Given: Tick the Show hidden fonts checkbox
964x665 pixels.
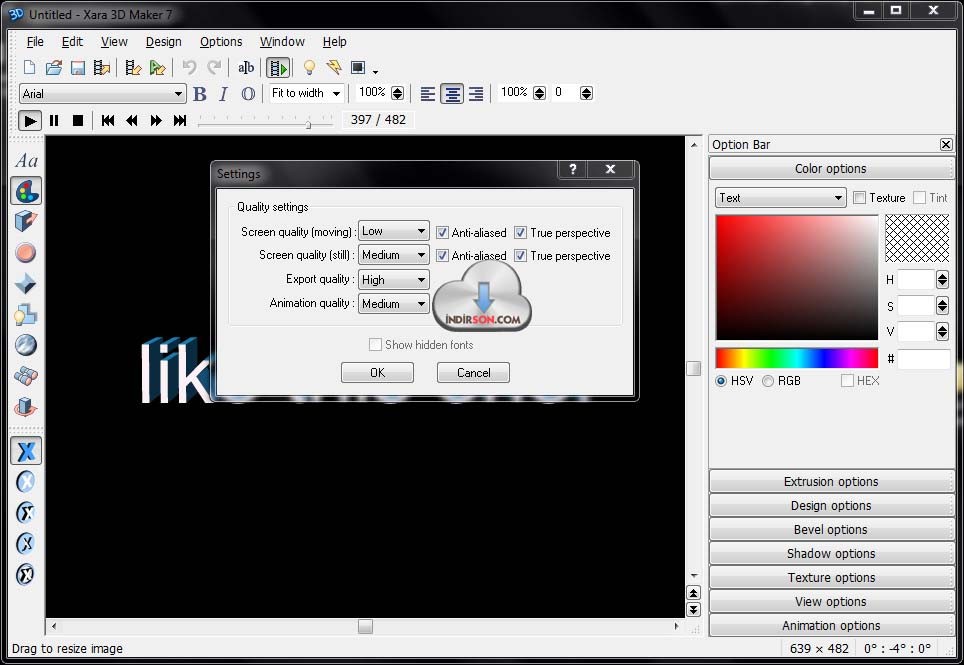Looking at the screenshot, I should click(x=375, y=344).
